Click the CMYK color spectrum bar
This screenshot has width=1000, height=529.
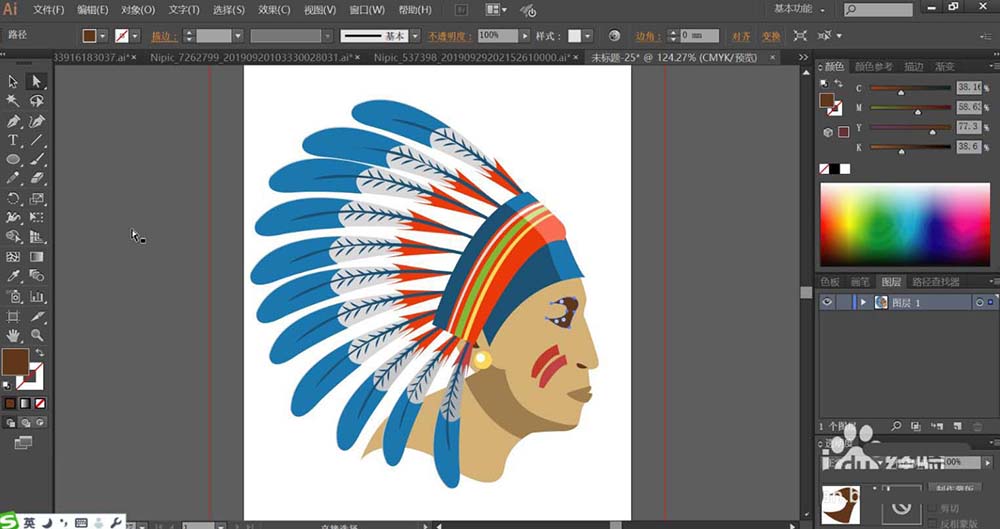[x=905, y=225]
